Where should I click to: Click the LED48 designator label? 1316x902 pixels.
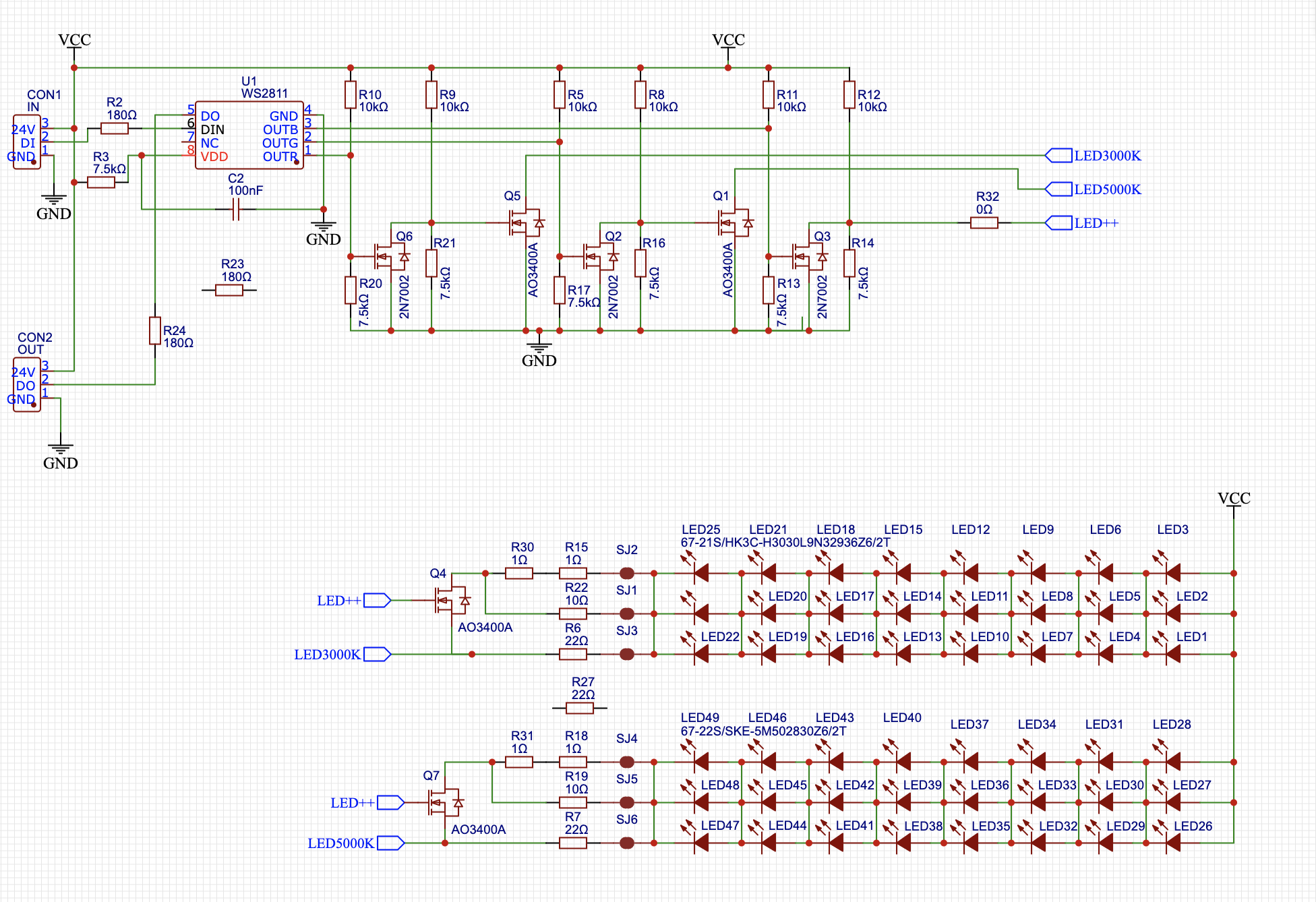721,785
